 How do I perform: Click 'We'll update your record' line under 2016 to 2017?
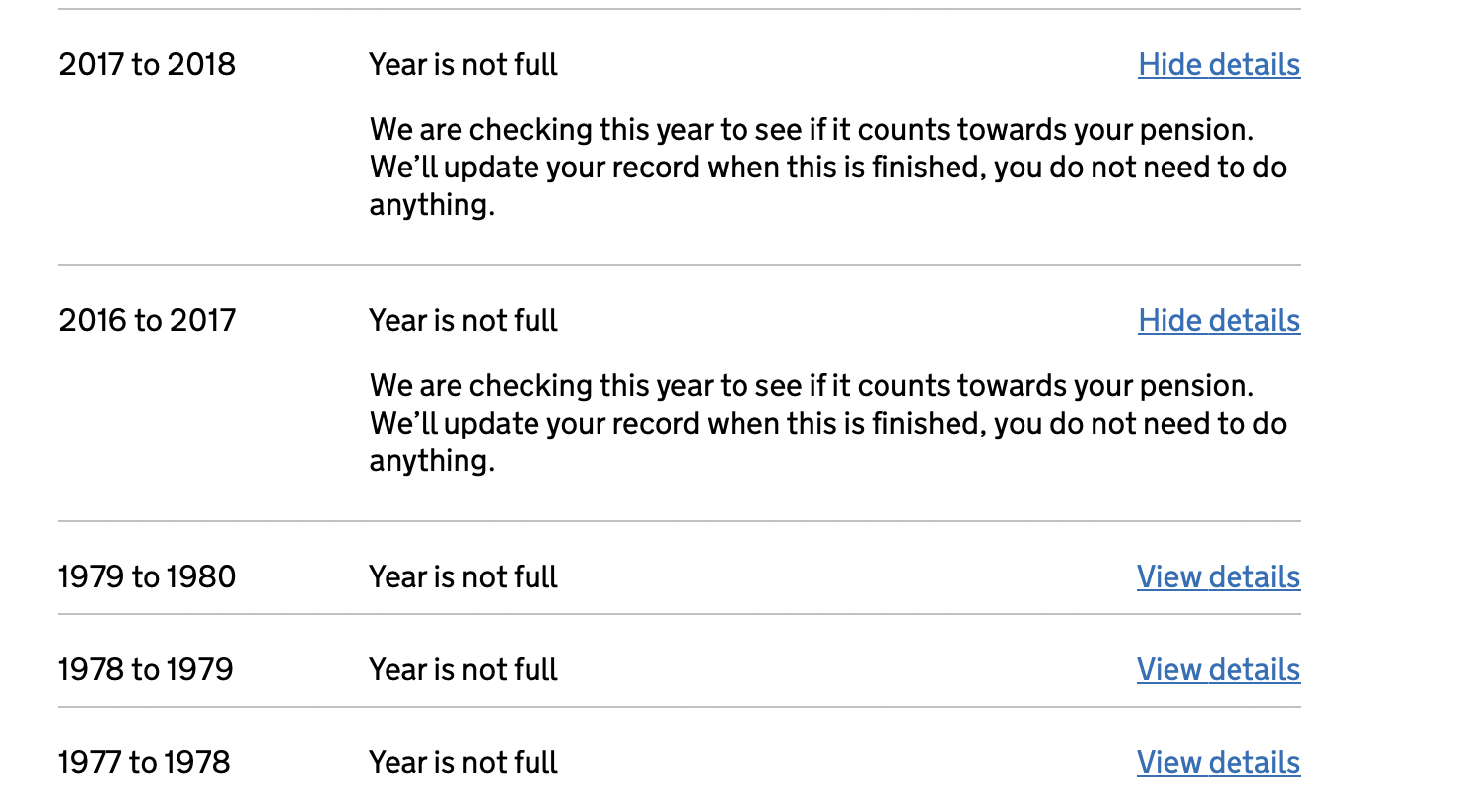(x=828, y=424)
